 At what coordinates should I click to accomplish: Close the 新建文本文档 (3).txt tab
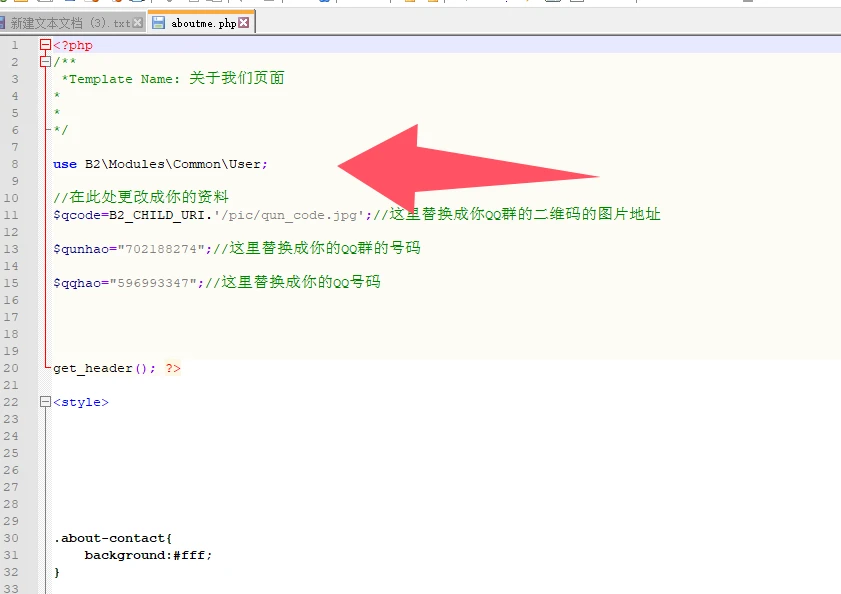[x=137, y=22]
